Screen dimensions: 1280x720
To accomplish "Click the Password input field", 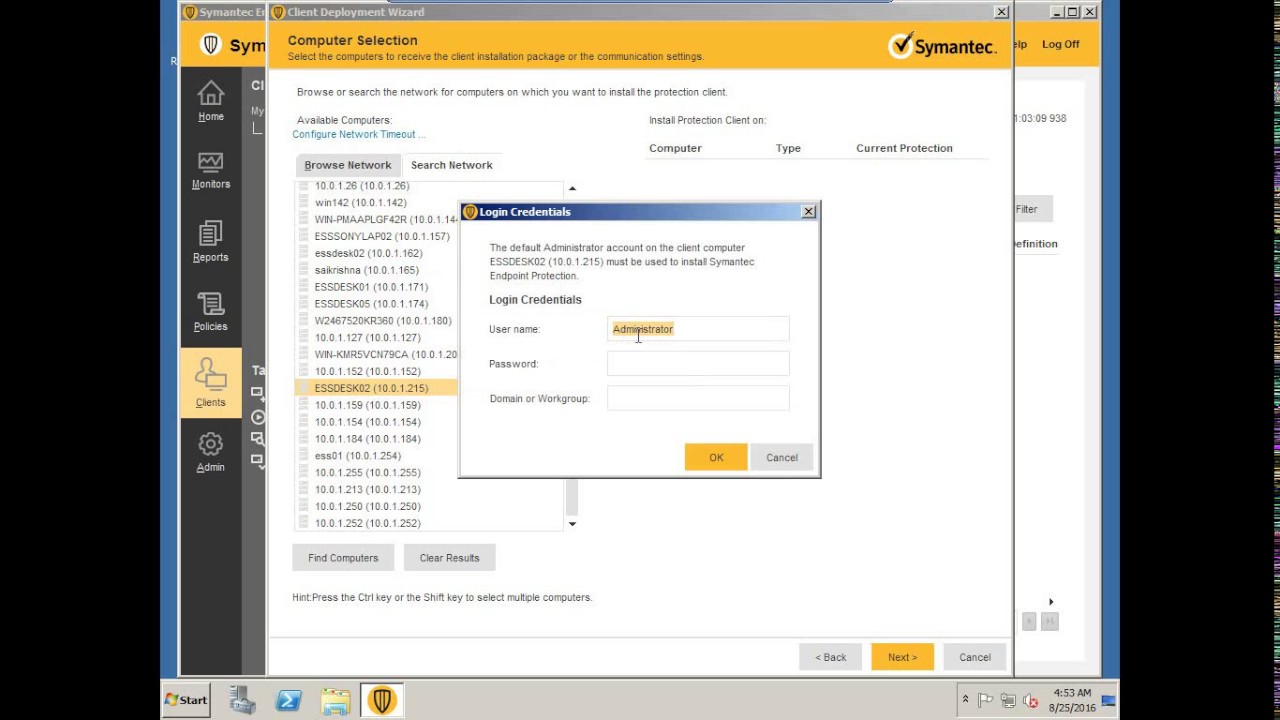I will pyautogui.click(x=698, y=364).
